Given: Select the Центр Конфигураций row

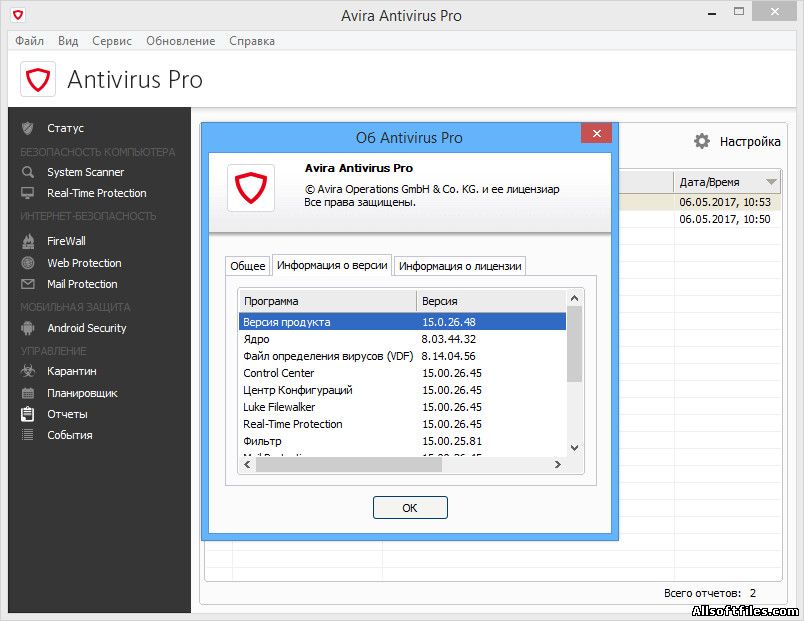Looking at the screenshot, I should pos(403,390).
